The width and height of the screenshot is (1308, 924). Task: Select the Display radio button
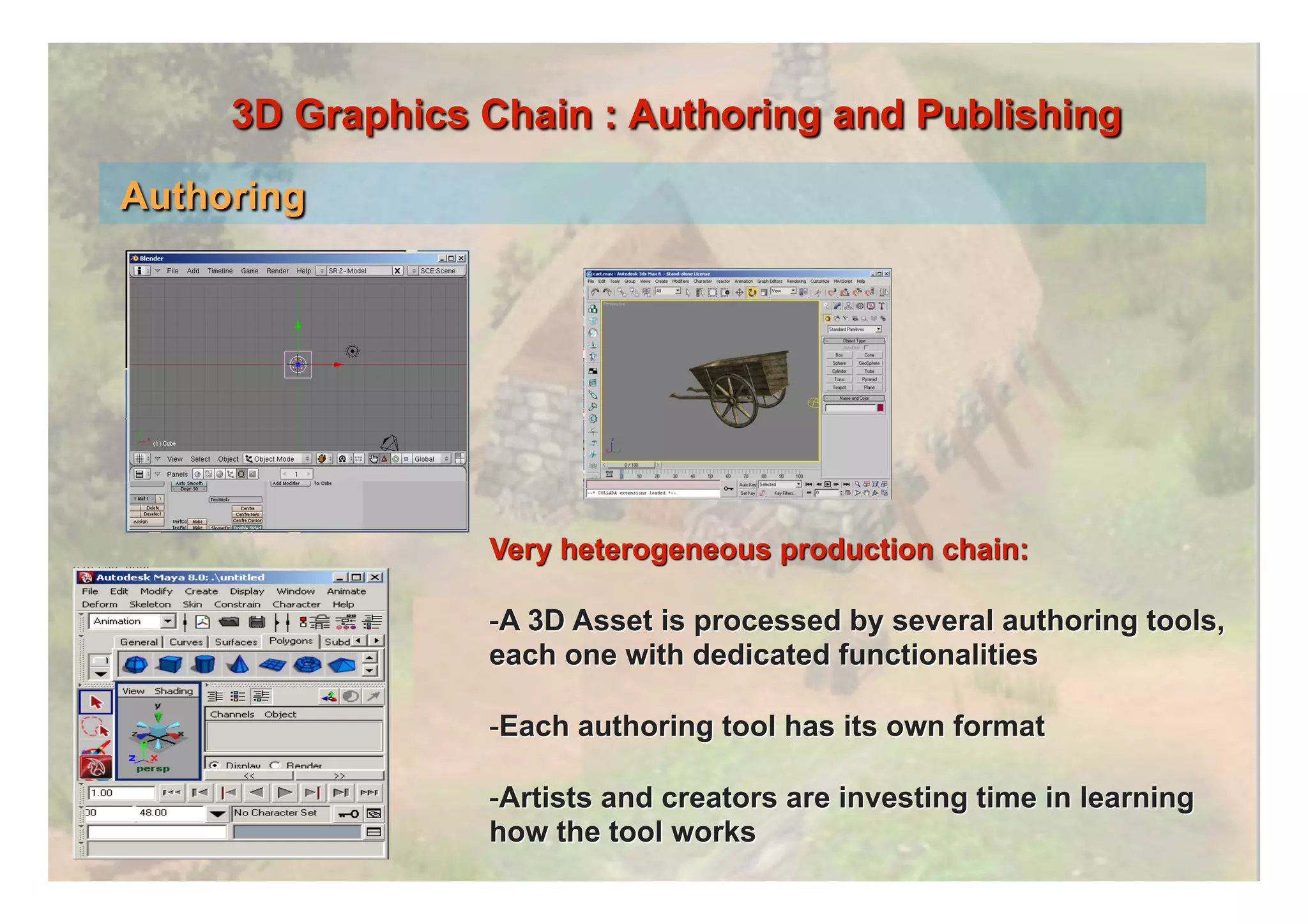tap(215, 765)
